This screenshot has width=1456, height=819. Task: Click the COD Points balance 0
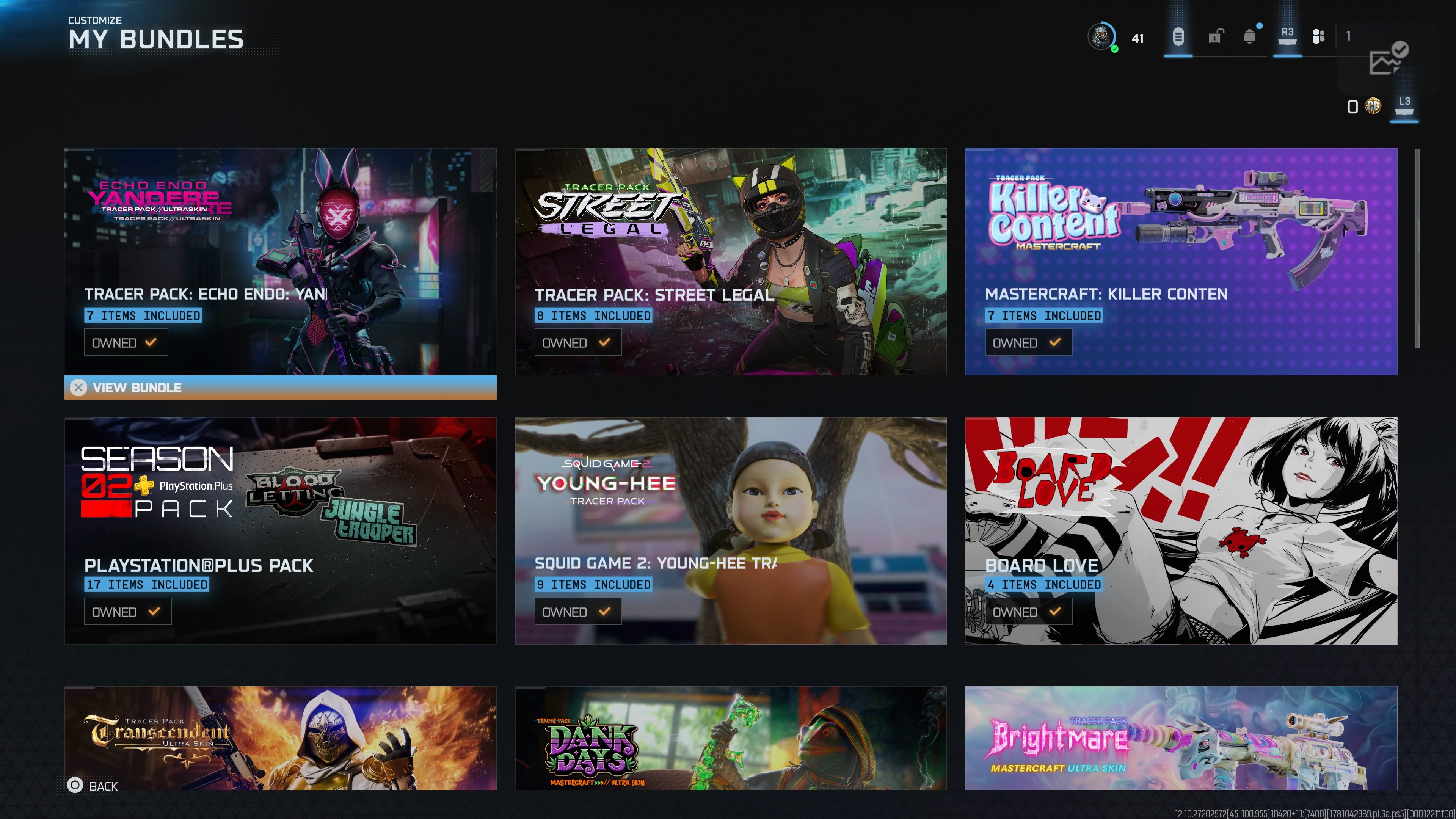[x=1352, y=107]
